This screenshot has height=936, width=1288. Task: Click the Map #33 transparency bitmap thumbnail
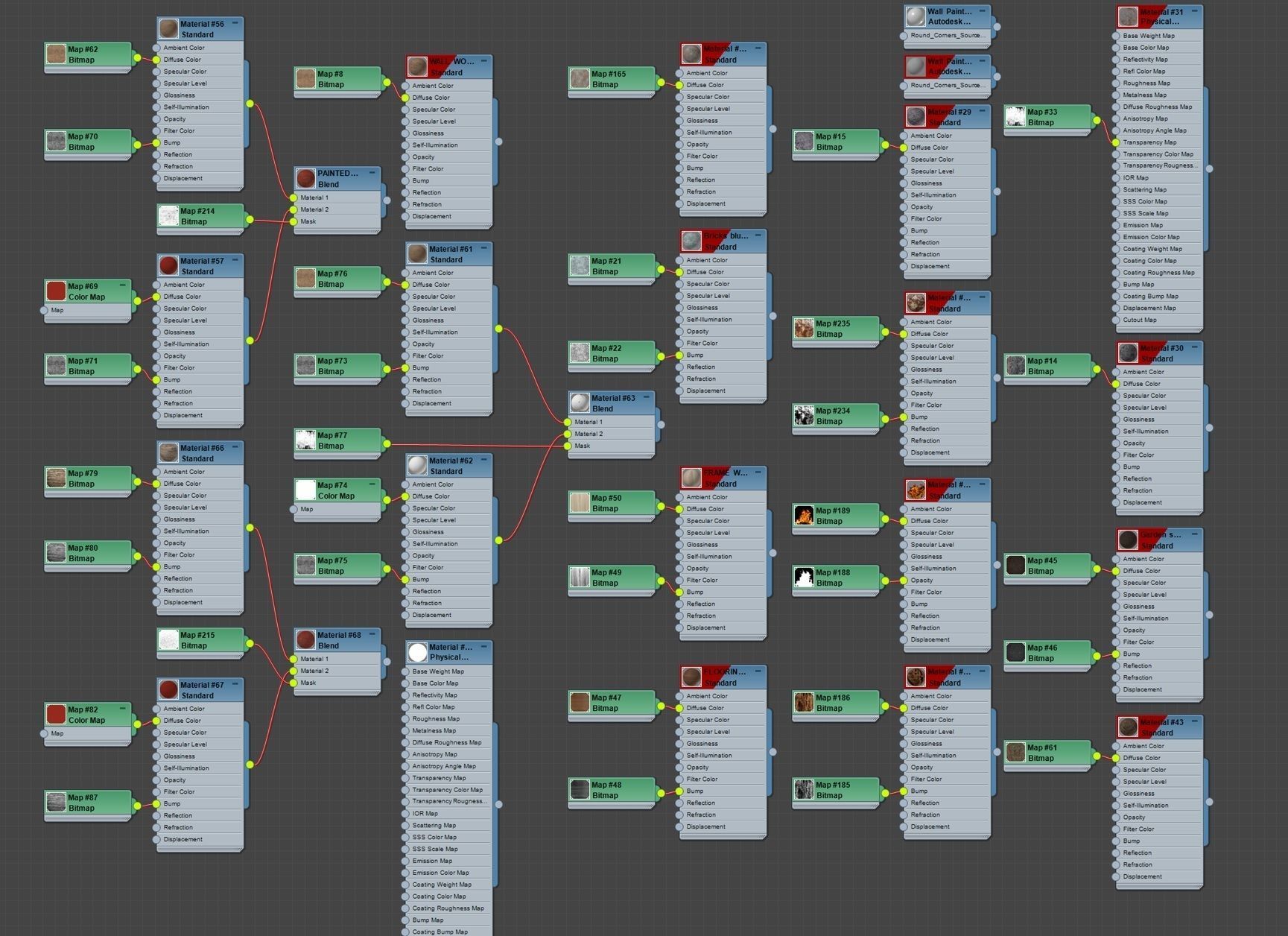pos(1015,117)
